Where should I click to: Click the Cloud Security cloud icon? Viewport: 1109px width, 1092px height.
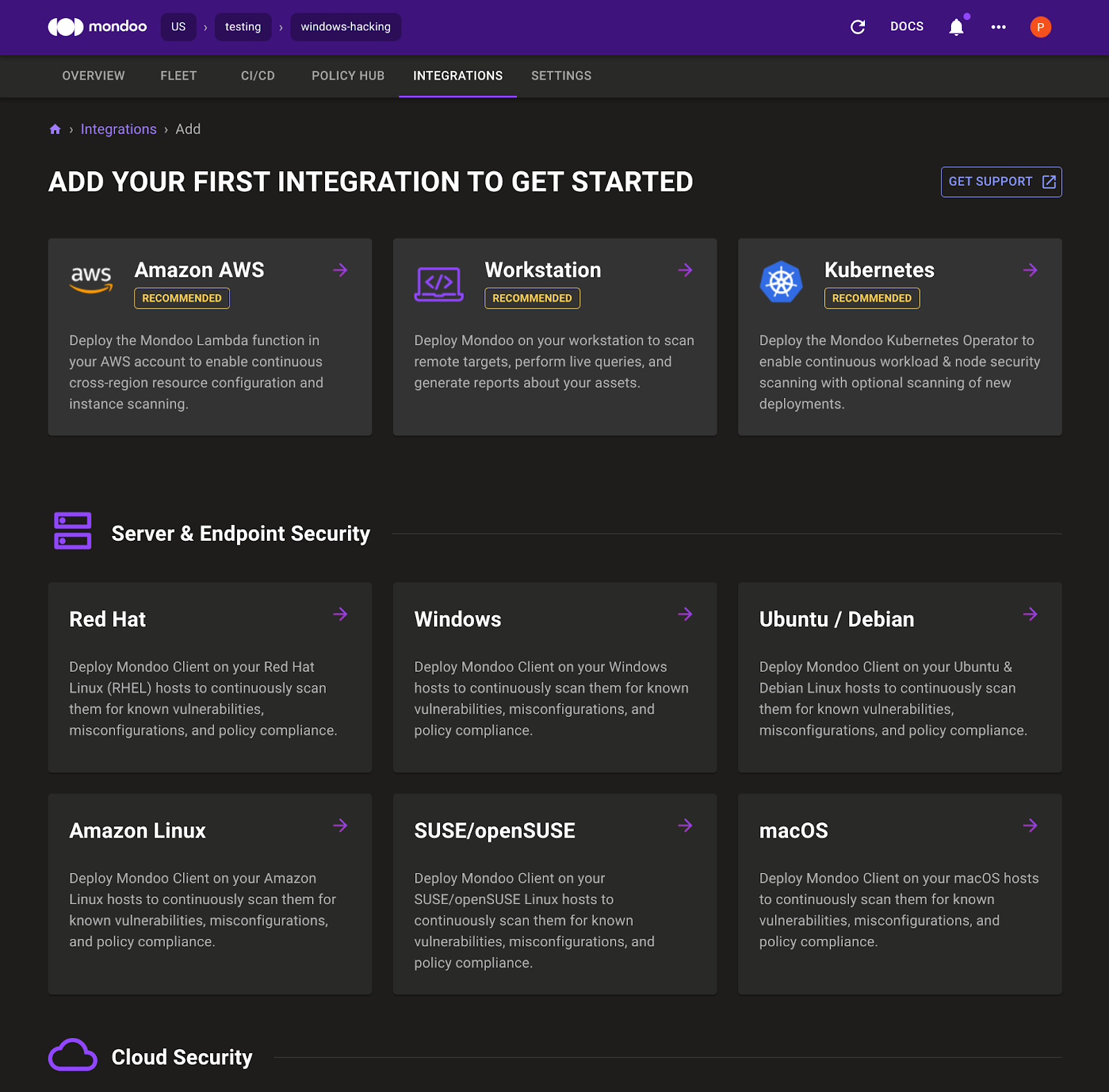[73, 1055]
